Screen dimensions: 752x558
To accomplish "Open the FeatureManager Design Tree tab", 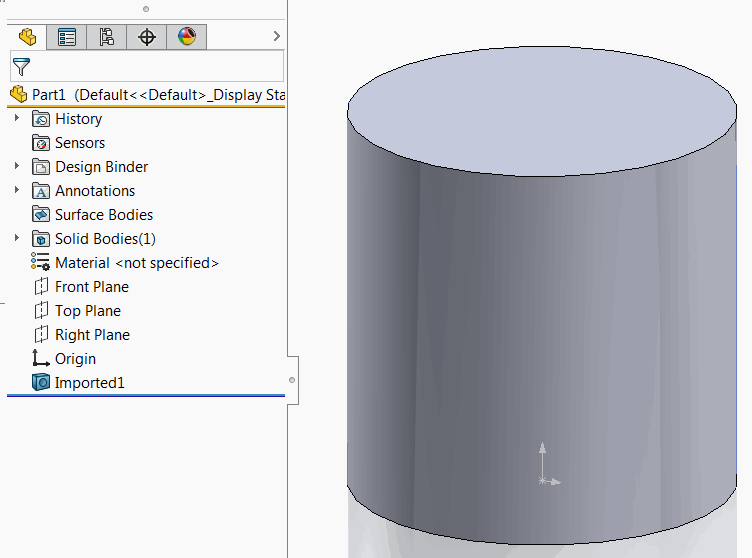I will 27,37.
